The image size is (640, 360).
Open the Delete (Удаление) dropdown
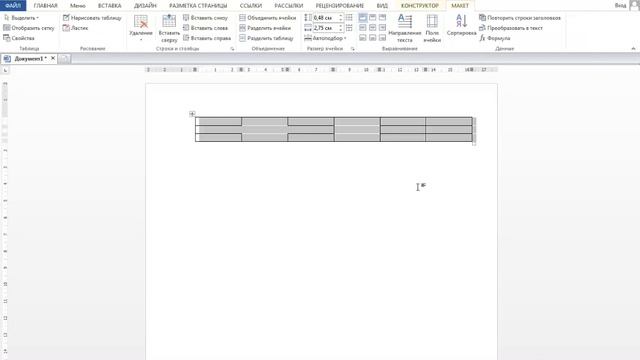tap(141, 28)
